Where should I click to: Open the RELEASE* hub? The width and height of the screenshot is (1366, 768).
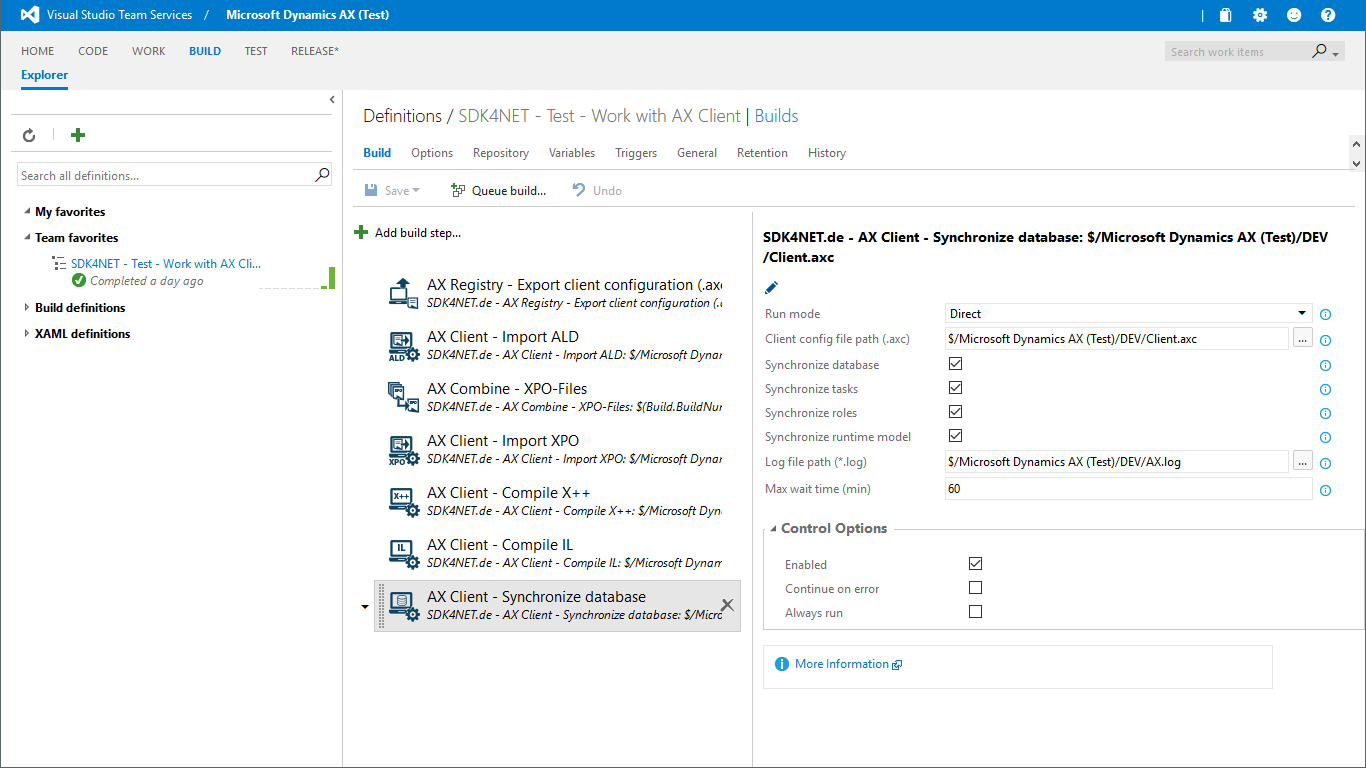[x=315, y=51]
